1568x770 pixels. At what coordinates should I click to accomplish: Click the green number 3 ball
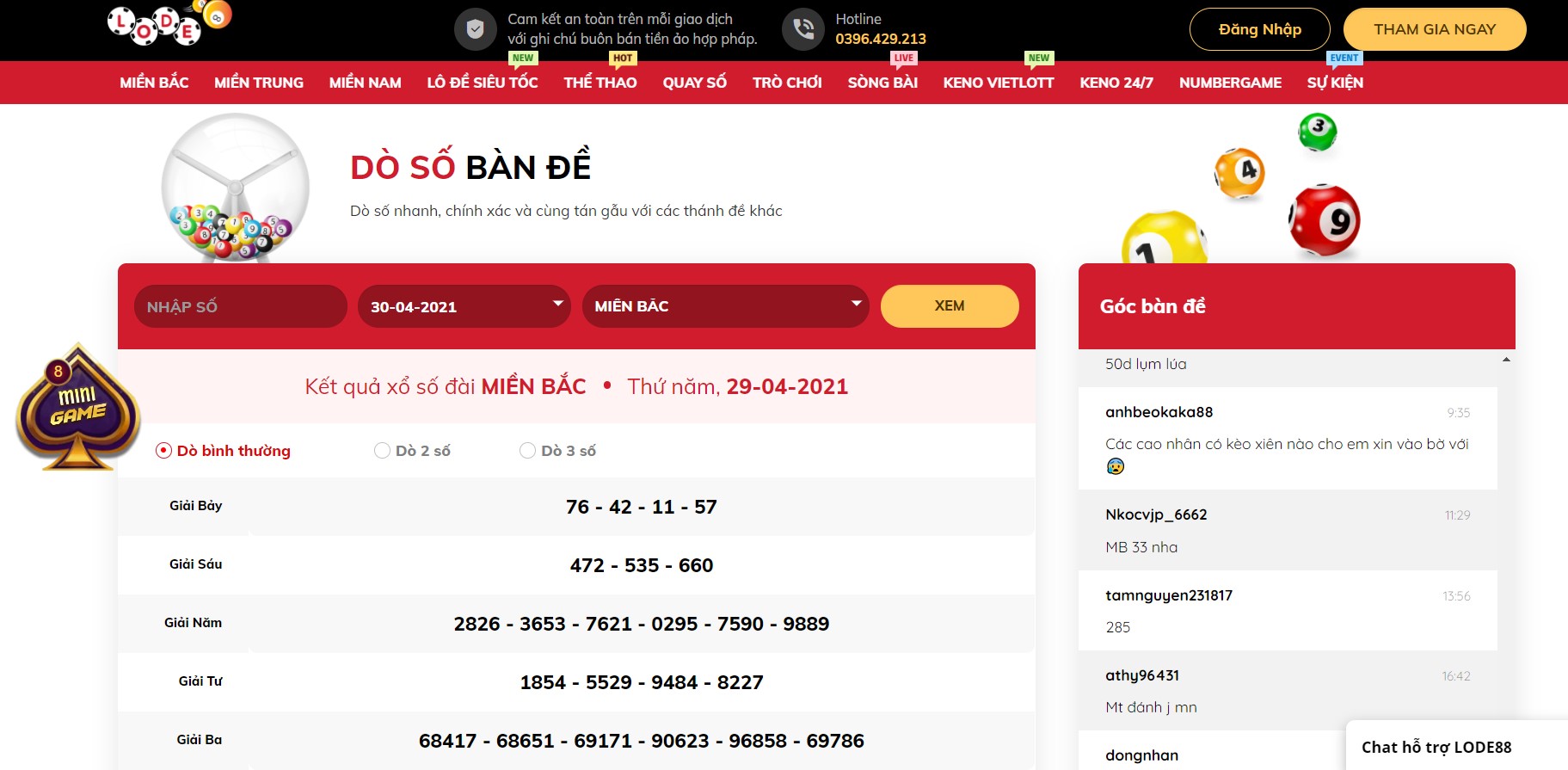pos(1317,132)
